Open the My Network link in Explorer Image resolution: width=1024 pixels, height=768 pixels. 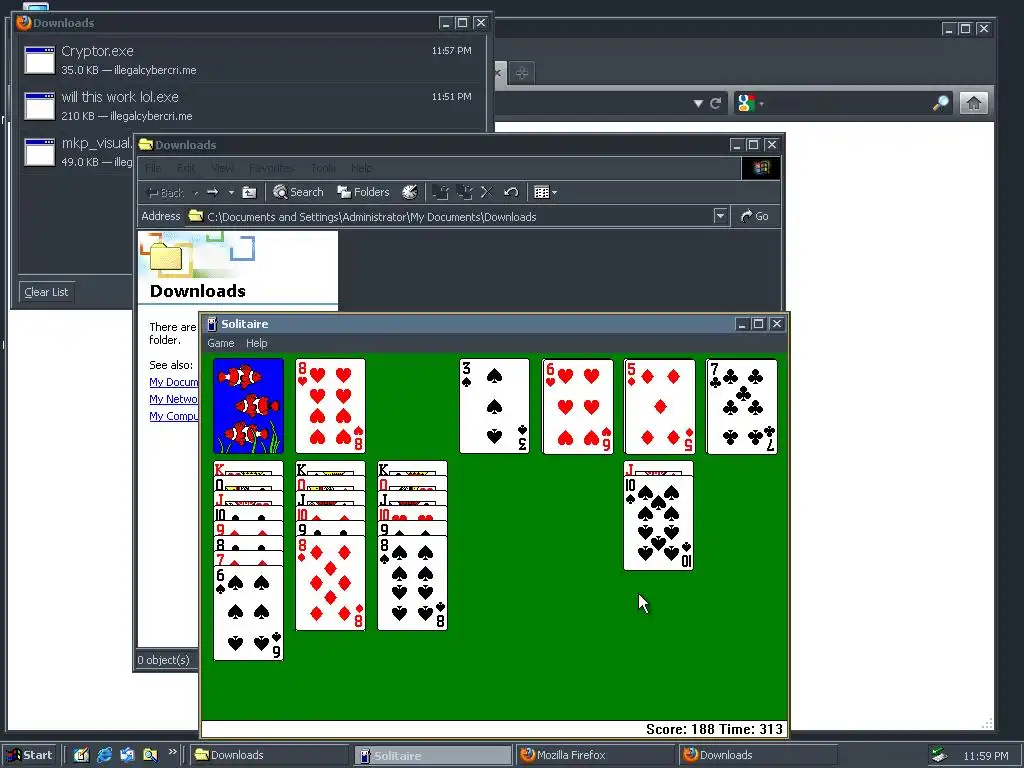pyautogui.click(x=174, y=399)
